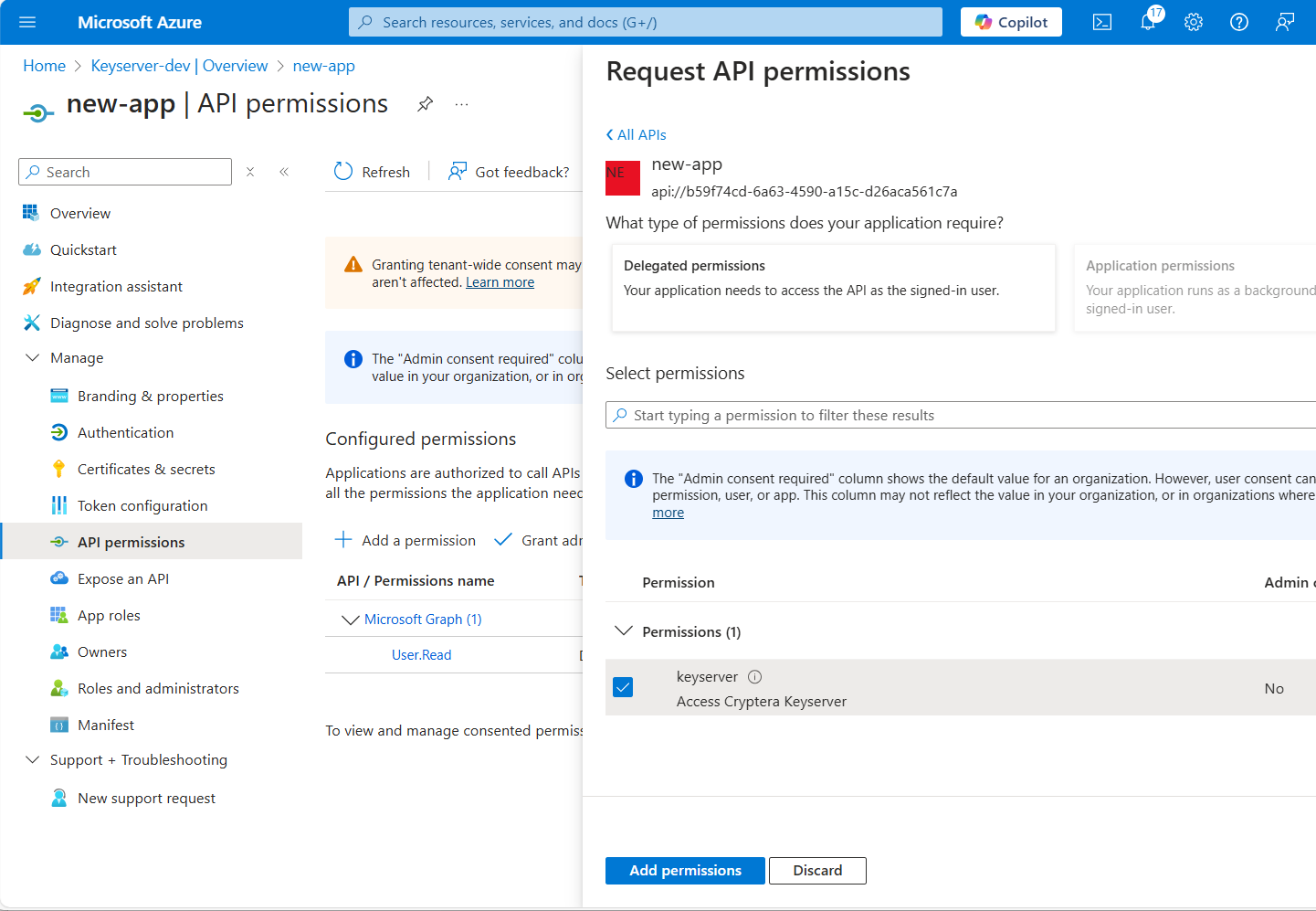
Task: Collapse the Microsoft Graph permissions group
Action: [x=351, y=619]
